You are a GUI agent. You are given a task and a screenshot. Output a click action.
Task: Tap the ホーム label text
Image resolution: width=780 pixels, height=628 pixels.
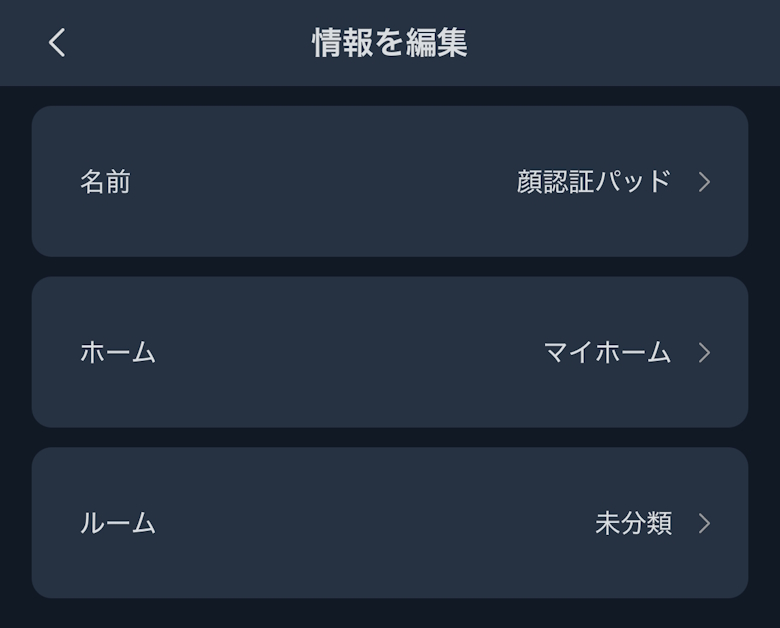click(118, 352)
